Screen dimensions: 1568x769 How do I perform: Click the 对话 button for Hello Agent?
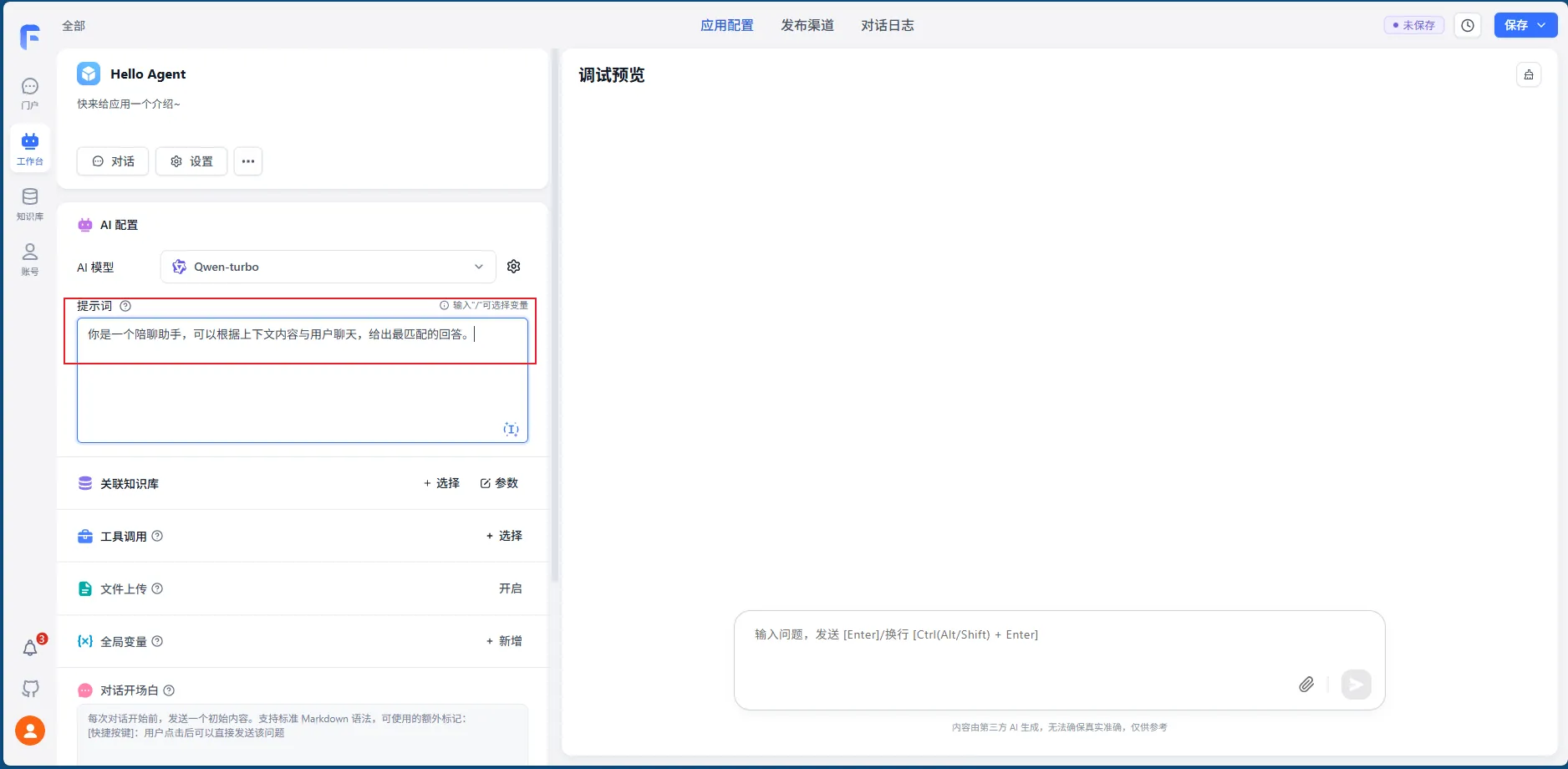coord(112,161)
